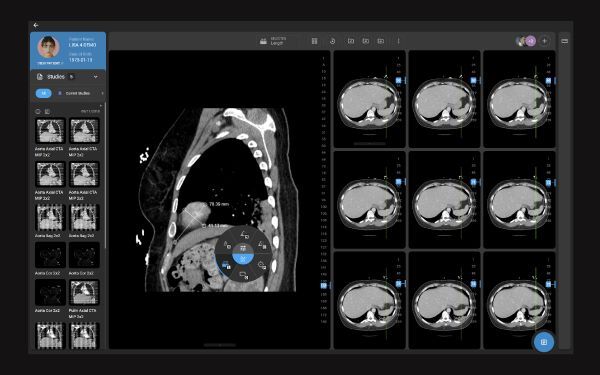600x375 pixels.
Task: Click the history clock icon in toolbar
Action: (333, 41)
